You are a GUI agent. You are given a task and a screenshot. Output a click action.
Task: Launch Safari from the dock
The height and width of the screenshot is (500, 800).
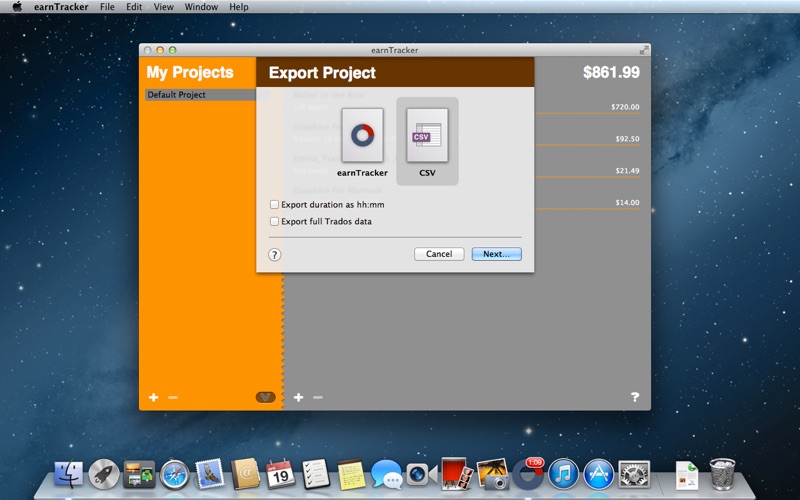[174, 474]
